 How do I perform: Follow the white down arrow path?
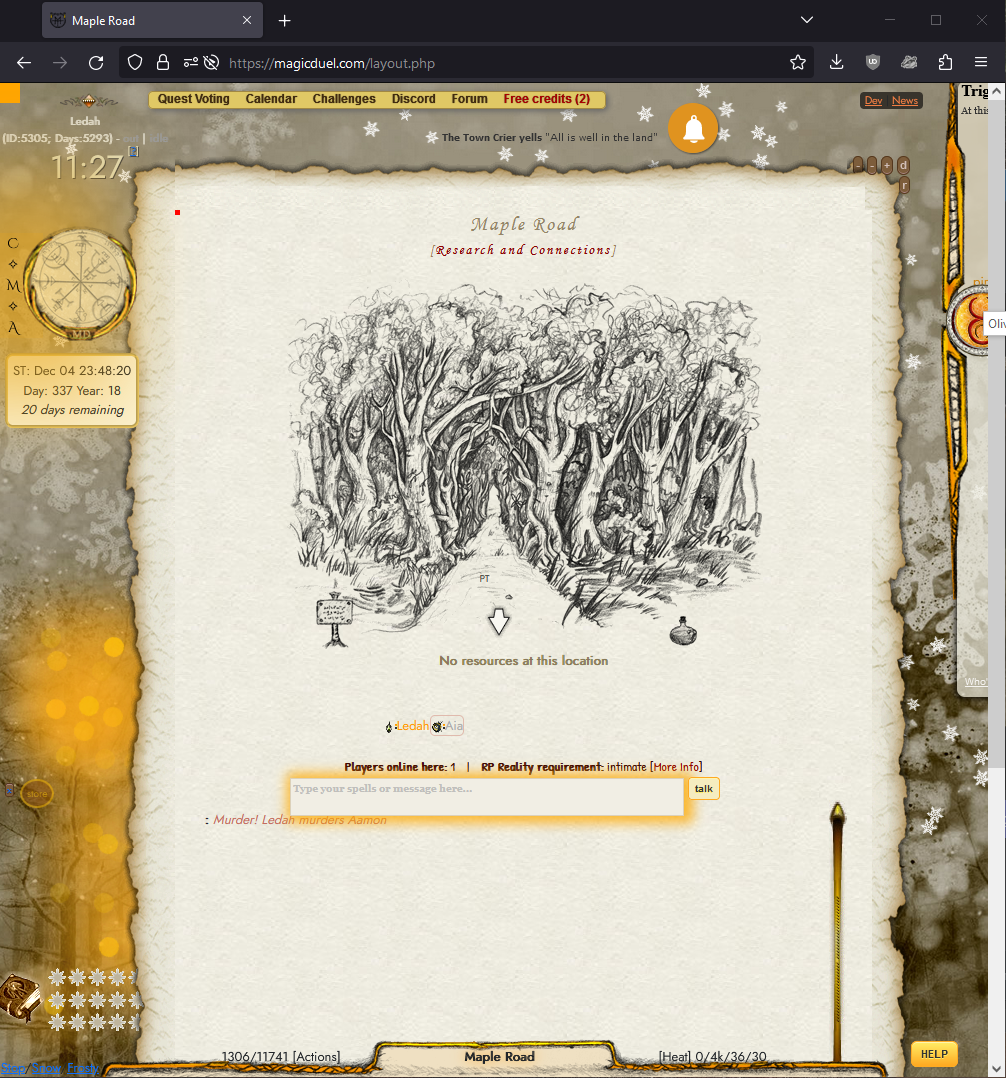tap(498, 622)
